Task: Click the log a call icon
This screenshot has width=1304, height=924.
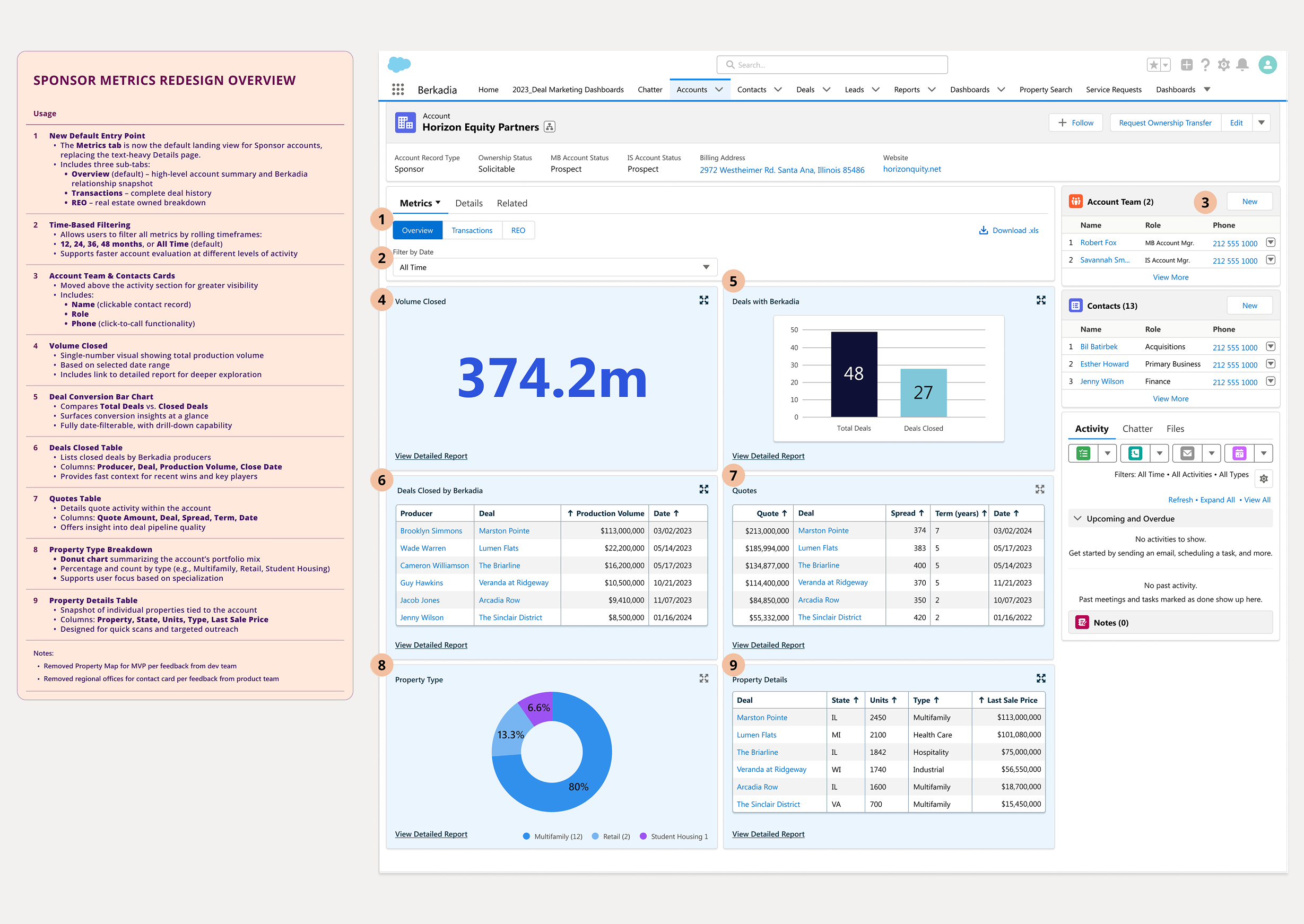Action: pyautogui.click(x=1135, y=454)
